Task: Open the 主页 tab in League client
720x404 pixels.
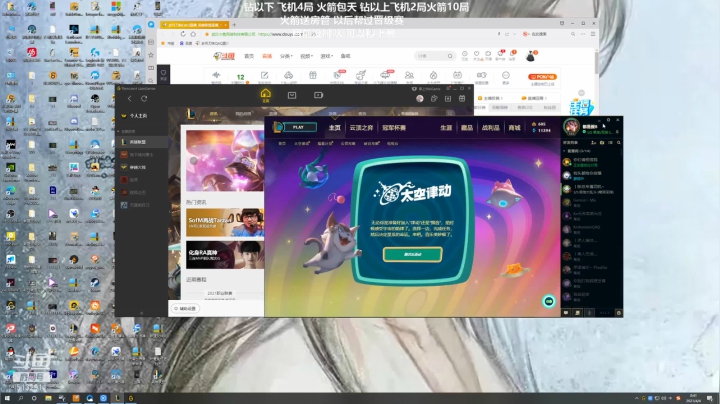Action: click(335, 128)
